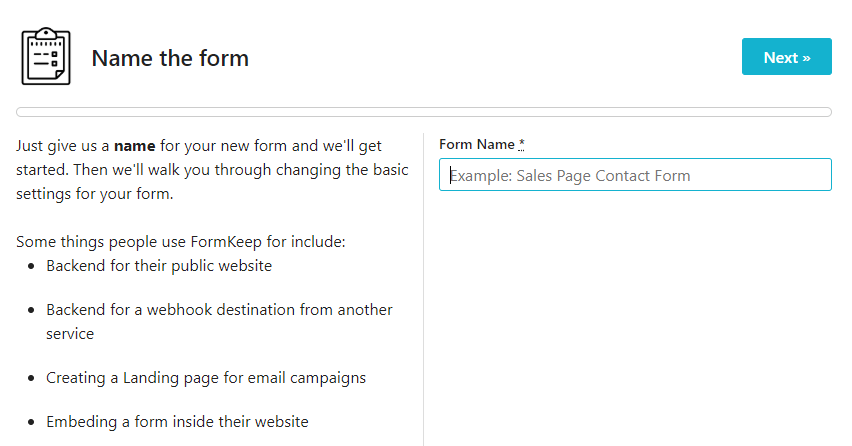
Task: Focus the Form Name input field
Action: click(635, 175)
